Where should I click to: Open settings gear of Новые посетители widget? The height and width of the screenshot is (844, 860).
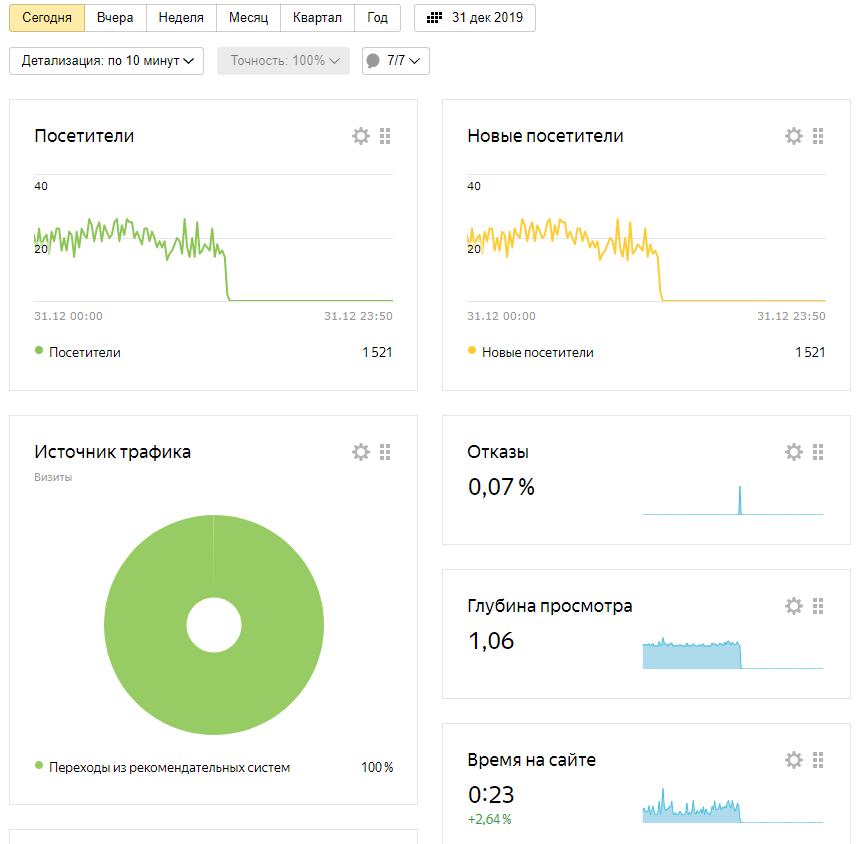click(x=794, y=137)
